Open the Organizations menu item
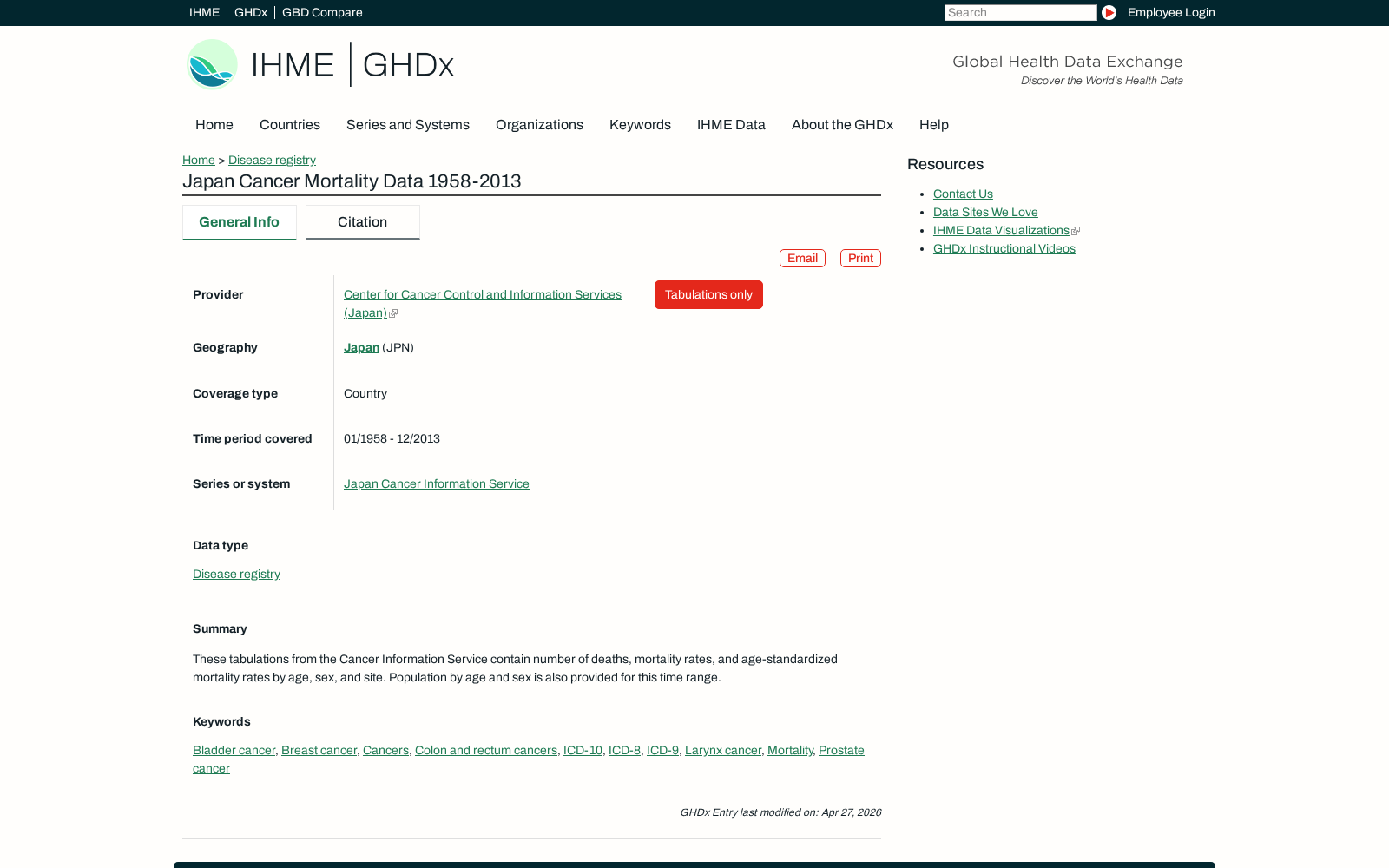Viewport: 1389px width, 868px height. (x=539, y=125)
